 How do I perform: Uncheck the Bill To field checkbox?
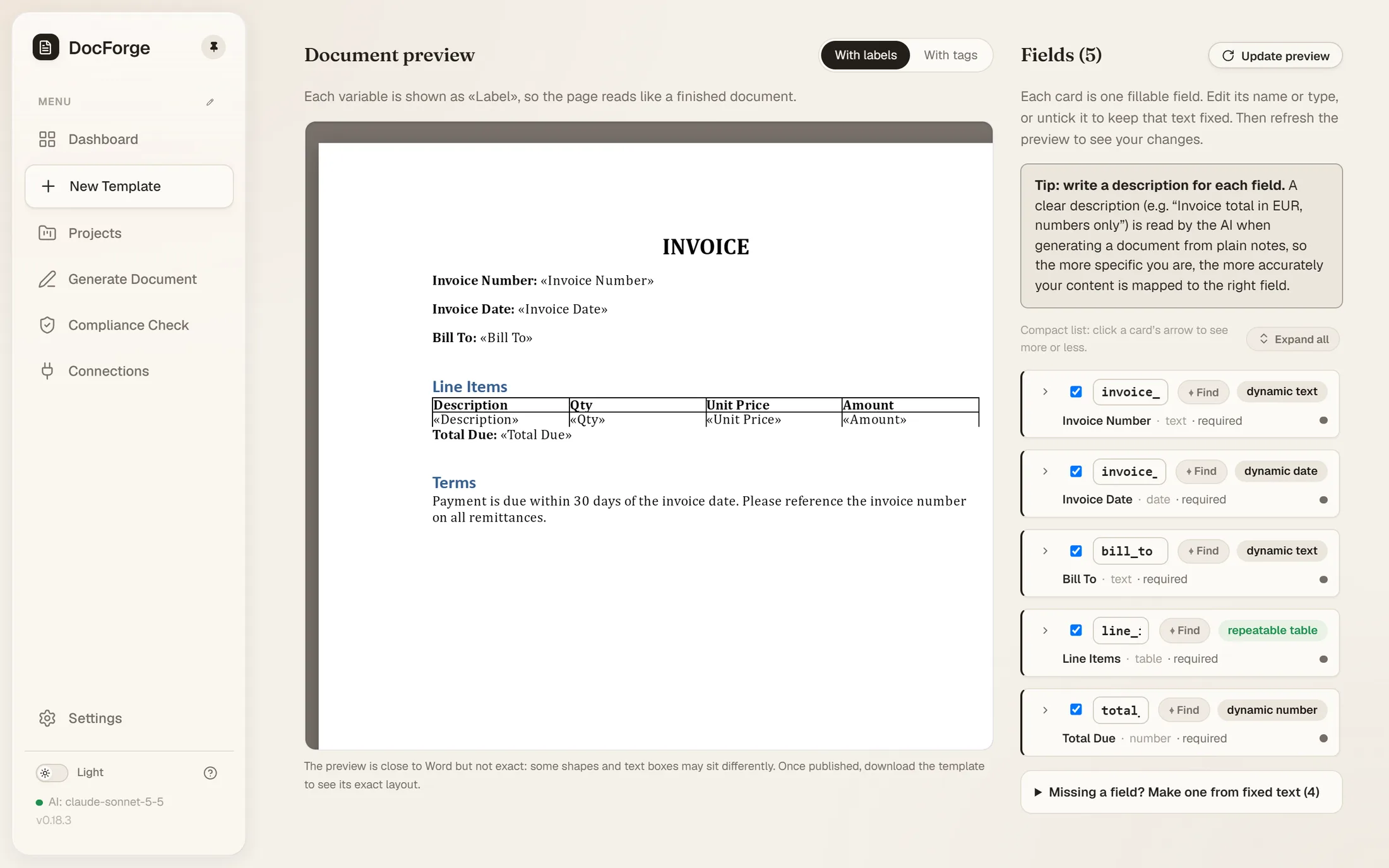coord(1076,551)
